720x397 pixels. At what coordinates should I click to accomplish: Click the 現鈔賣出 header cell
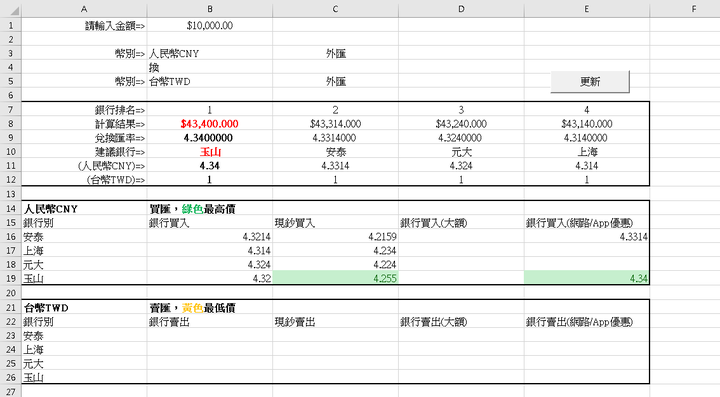click(335, 322)
